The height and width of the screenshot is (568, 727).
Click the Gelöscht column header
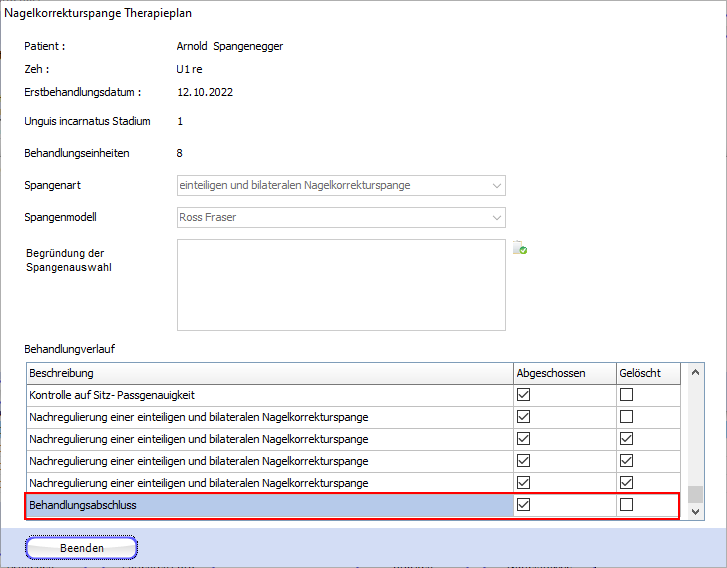(x=646, y=373)
